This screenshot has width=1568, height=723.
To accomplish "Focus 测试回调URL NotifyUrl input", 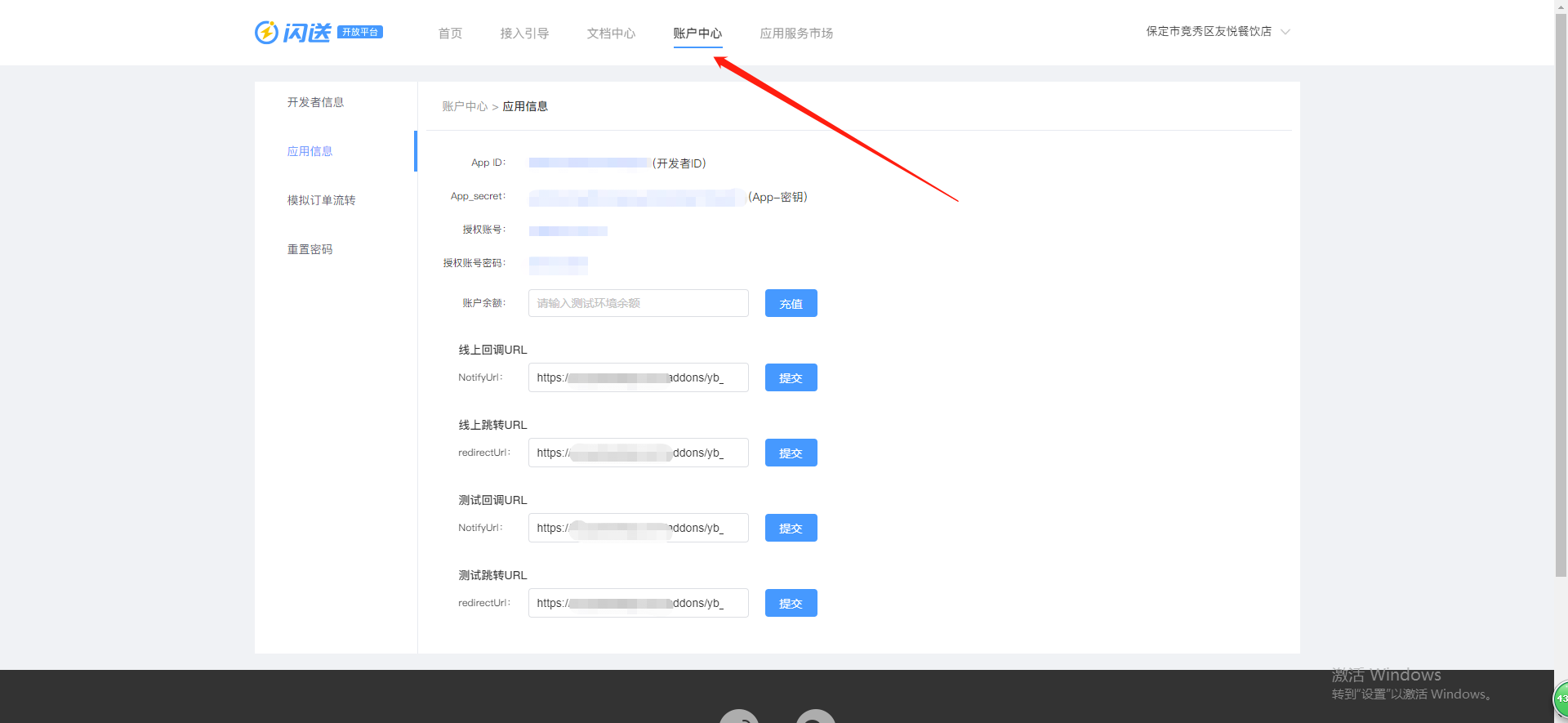I will [x=639, y=528].
